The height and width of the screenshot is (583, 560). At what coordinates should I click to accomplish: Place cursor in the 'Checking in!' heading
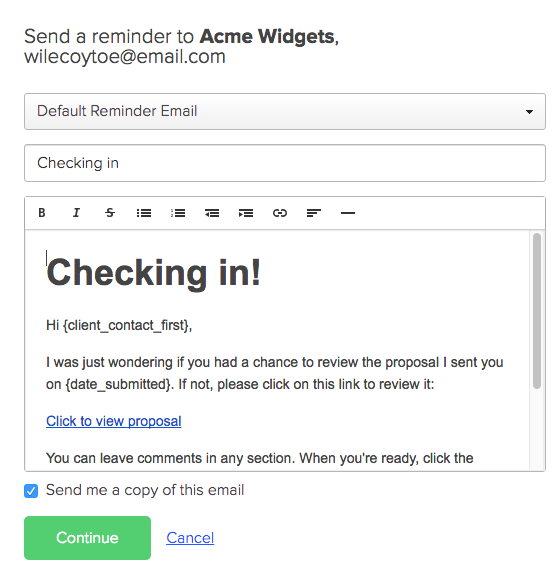[154, 273]
